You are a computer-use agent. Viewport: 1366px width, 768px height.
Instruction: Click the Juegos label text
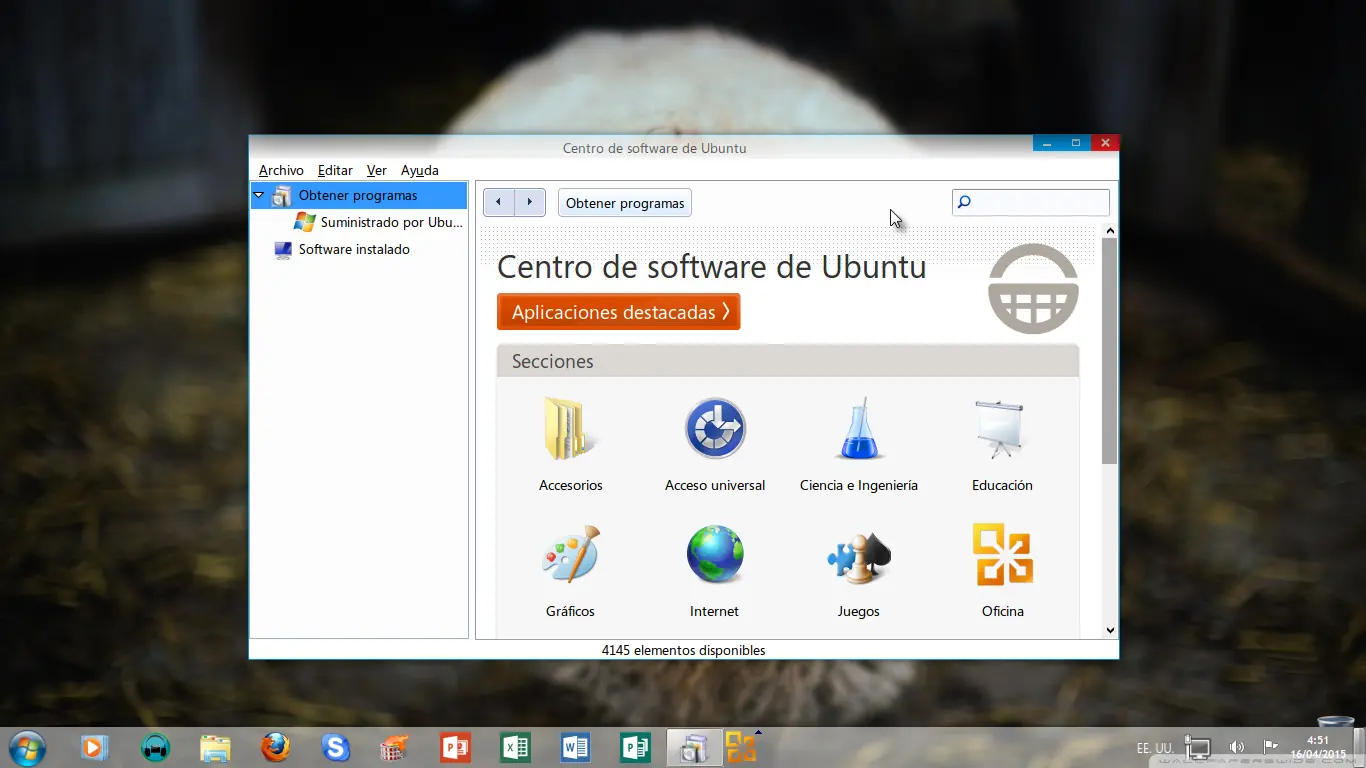(859, 612)
